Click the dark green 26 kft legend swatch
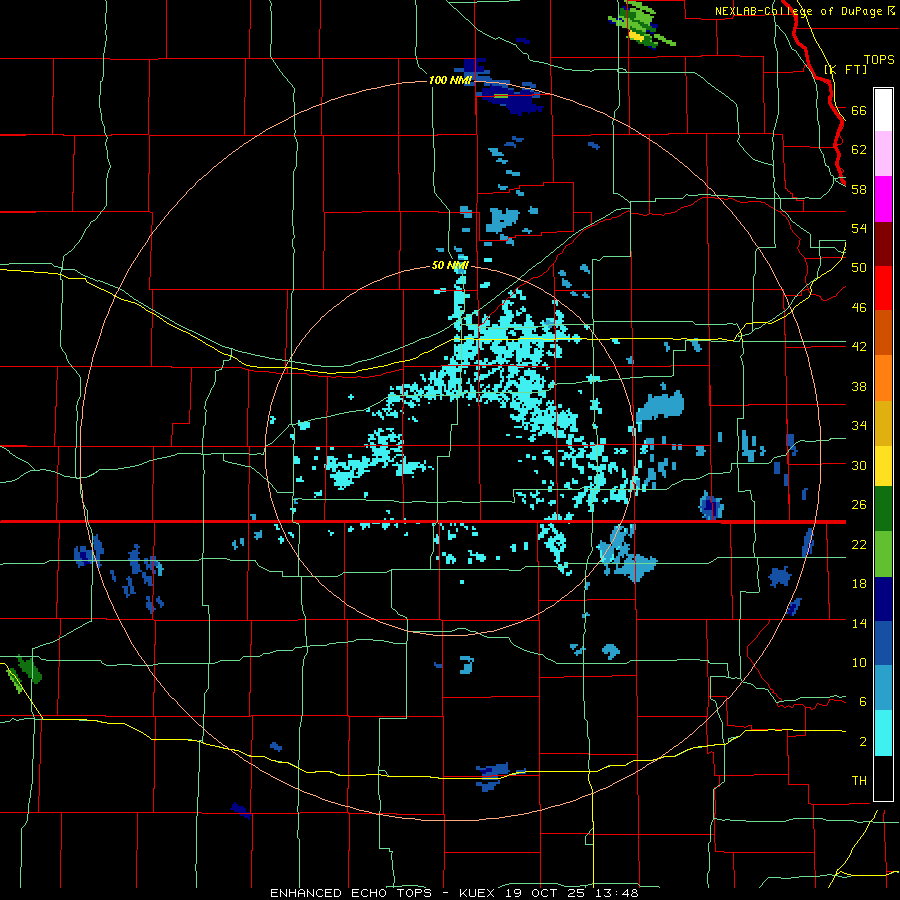900x900 pixels. [883, 509]
